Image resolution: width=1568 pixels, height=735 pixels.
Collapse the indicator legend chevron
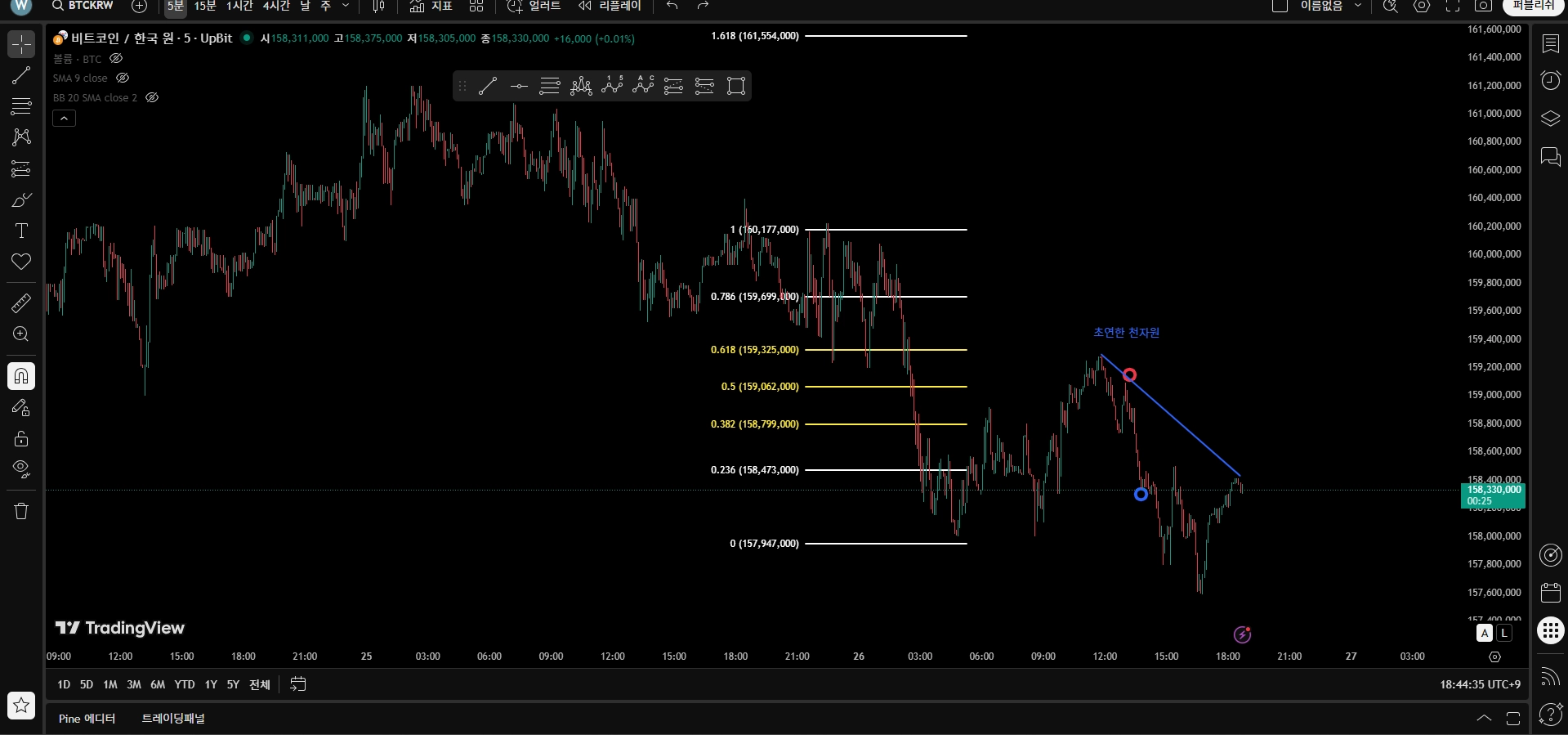click(x=64, y=119)
